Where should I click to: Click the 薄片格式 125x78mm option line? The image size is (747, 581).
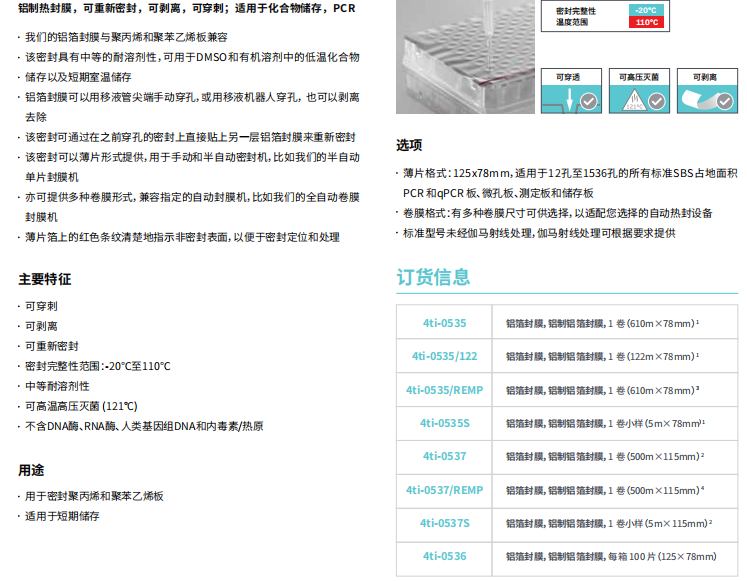[570, 183]
